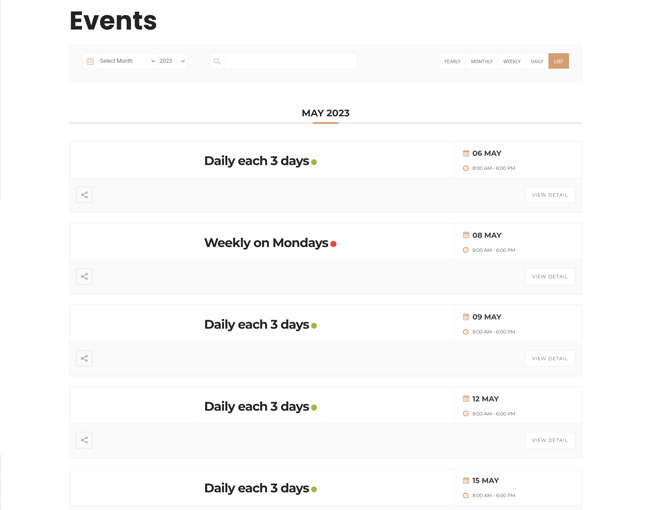Click into the events search field
Screen dimensions: 646x510
[290, 61]
